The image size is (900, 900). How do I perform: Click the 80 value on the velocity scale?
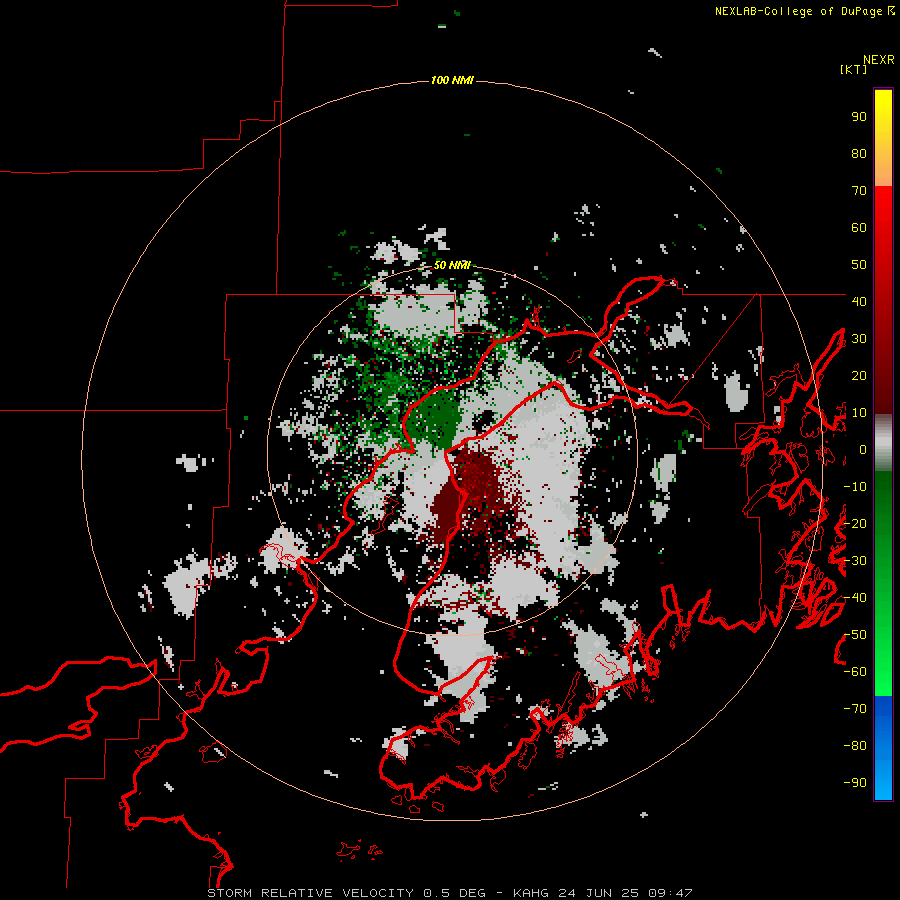tap(859, 154)
